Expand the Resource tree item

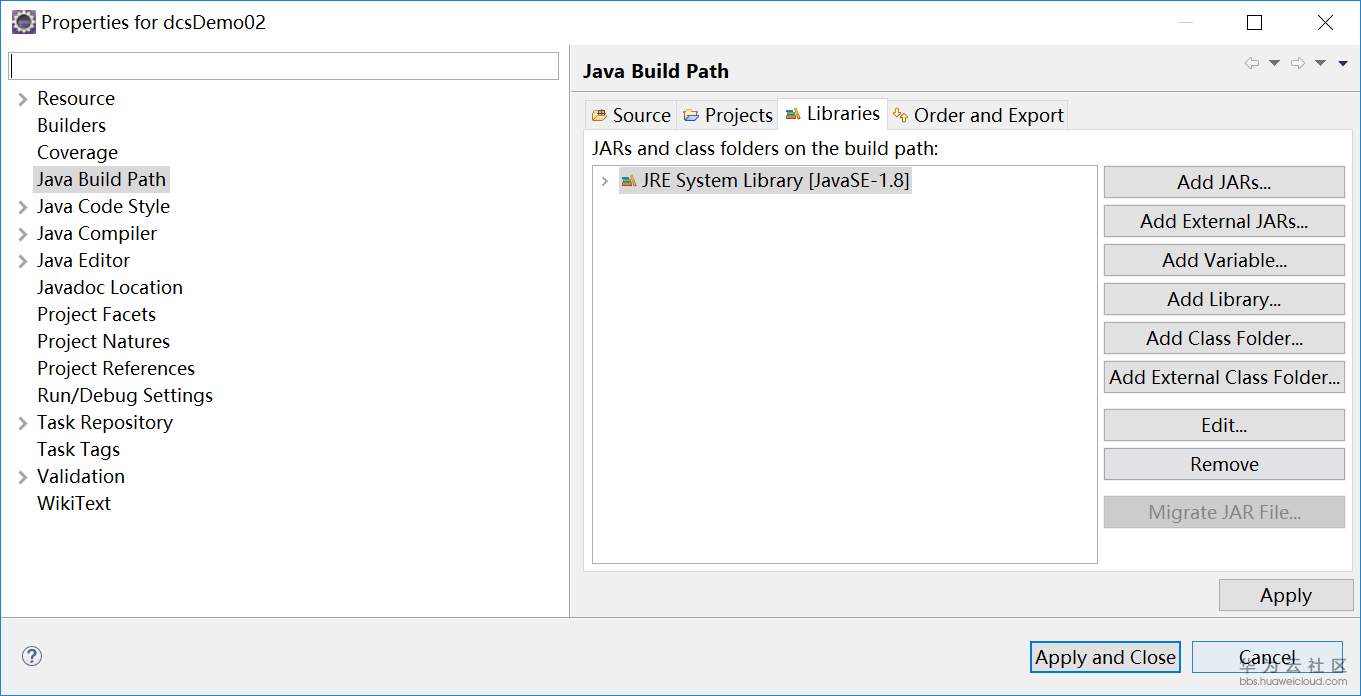23,99
